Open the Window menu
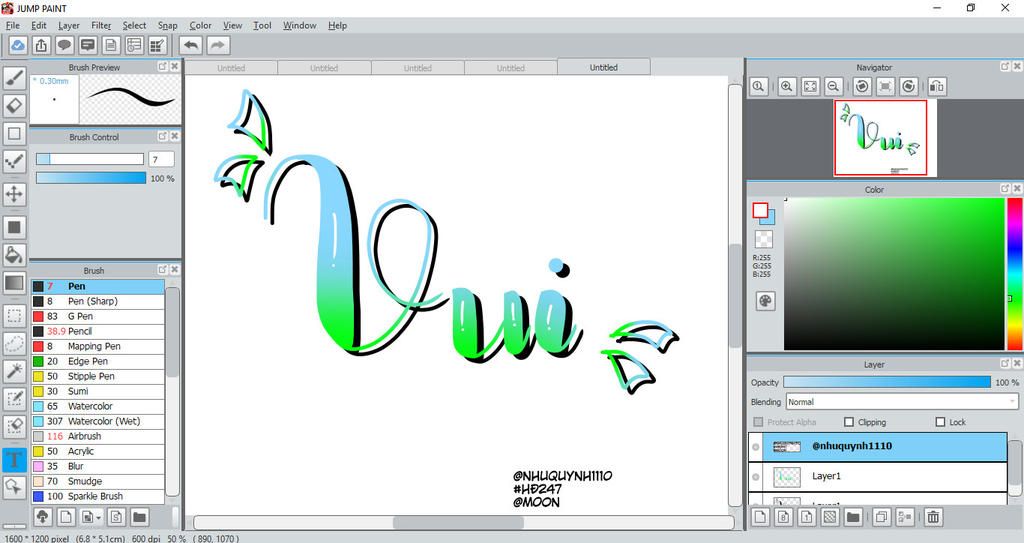Viewport: 1024px width, 543px height. tap(300, 25)
